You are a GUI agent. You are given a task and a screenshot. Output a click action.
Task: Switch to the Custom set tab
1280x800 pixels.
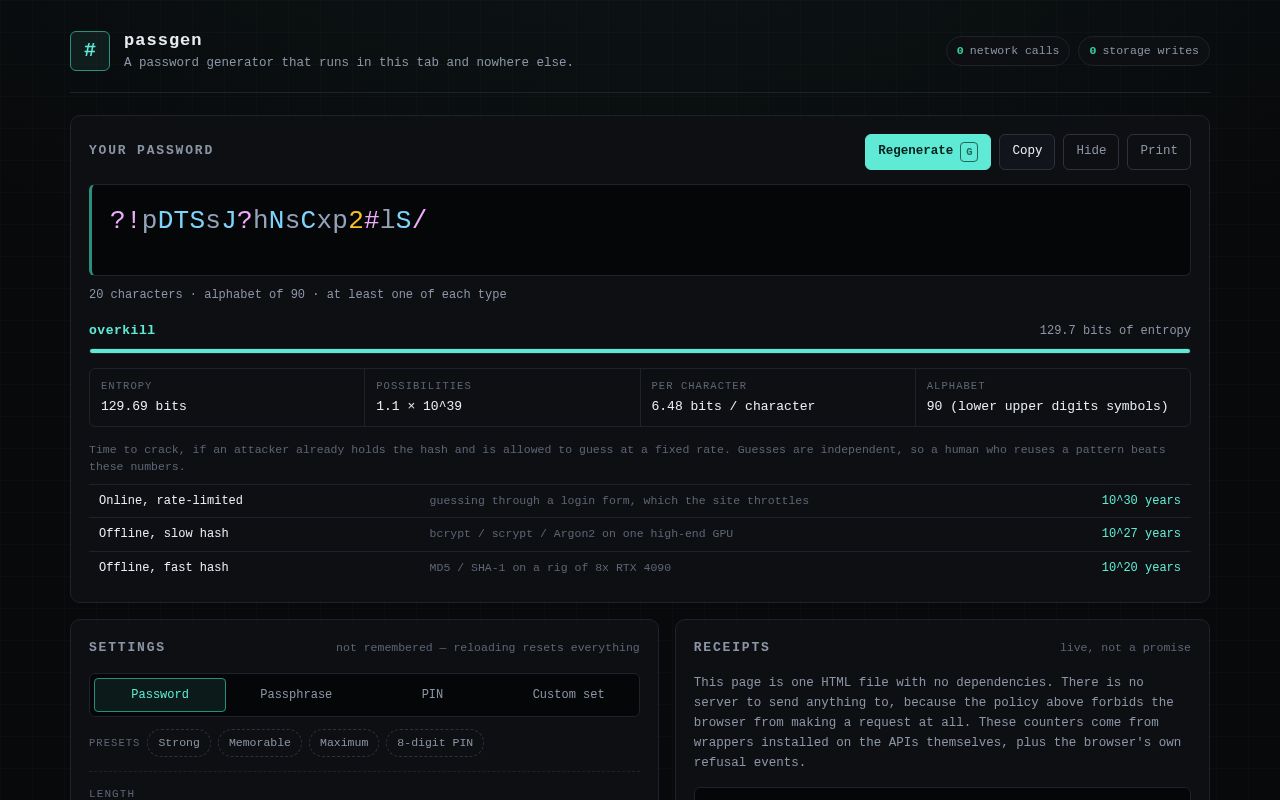(x=568, y=695)
